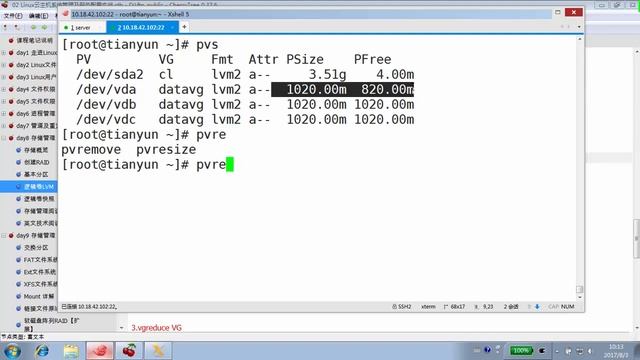
Task: Open the 交换分区 note
Action: [x=36, y=248]
